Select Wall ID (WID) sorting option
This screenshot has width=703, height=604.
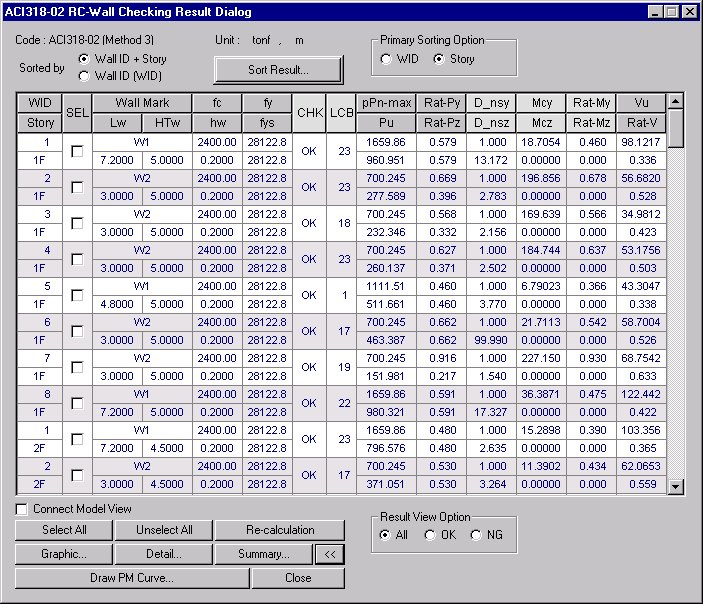tap(84, 75)
